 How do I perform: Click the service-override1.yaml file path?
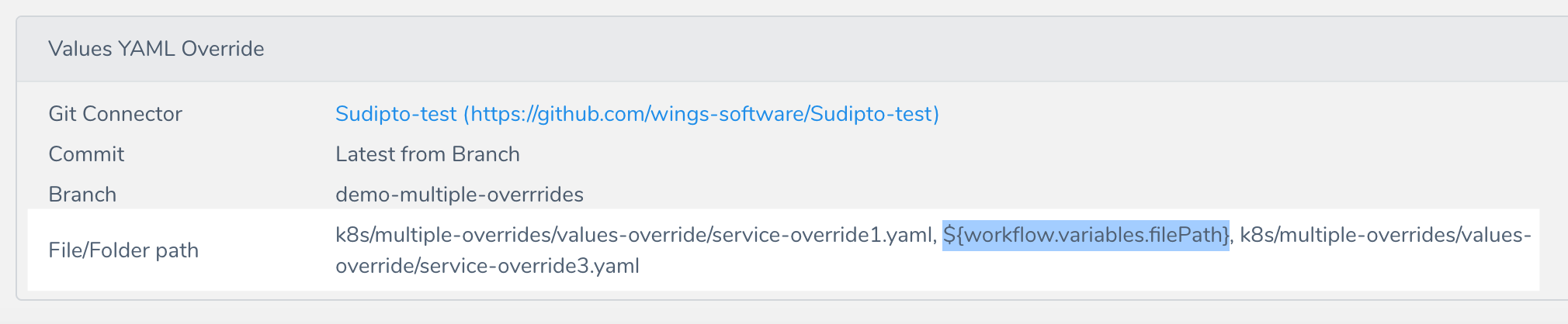633,234
